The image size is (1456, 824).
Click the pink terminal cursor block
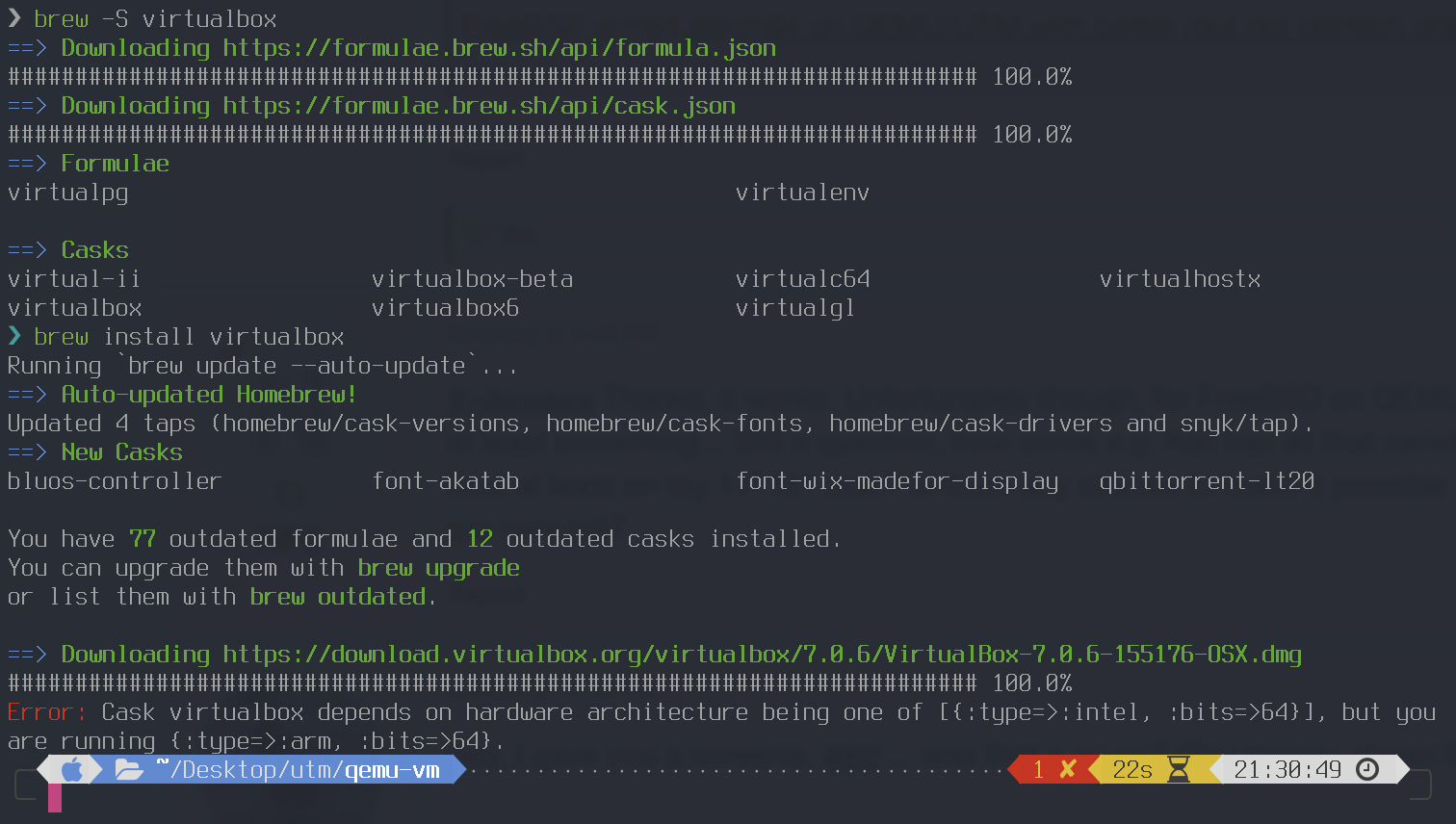55,798
